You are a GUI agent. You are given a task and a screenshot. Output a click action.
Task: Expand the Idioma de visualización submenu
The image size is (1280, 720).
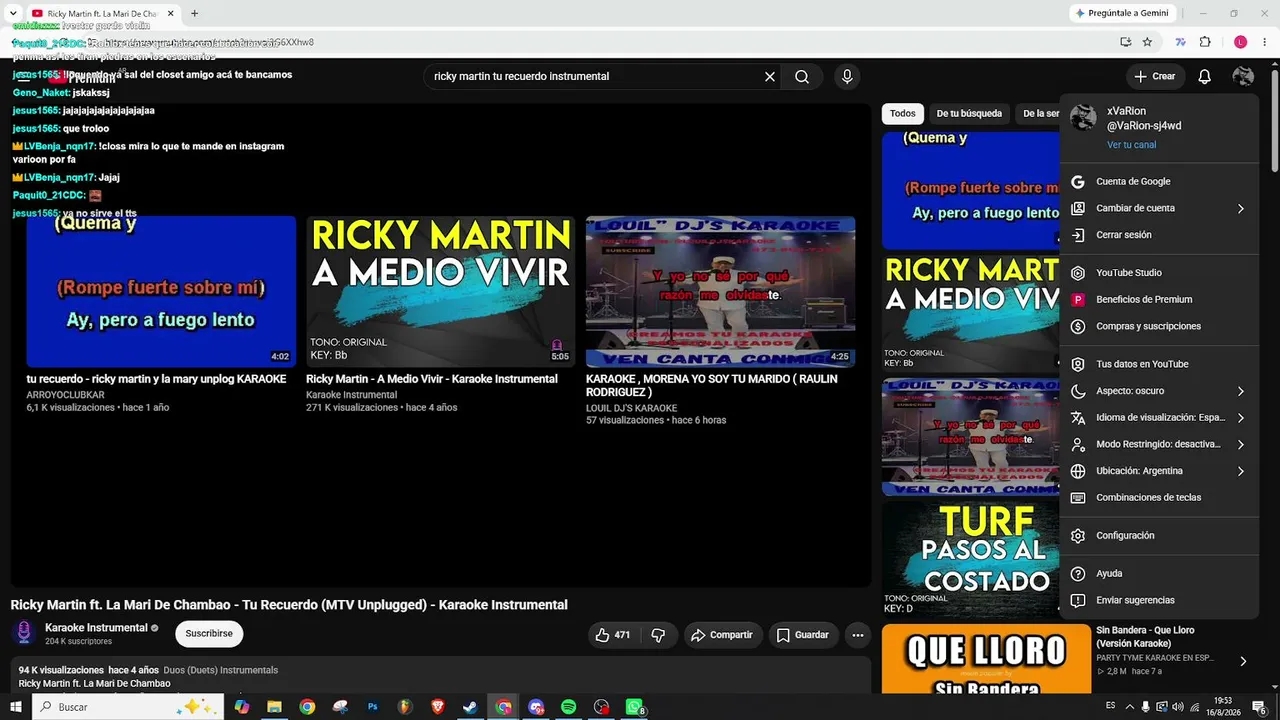(x=1159, y=418)
